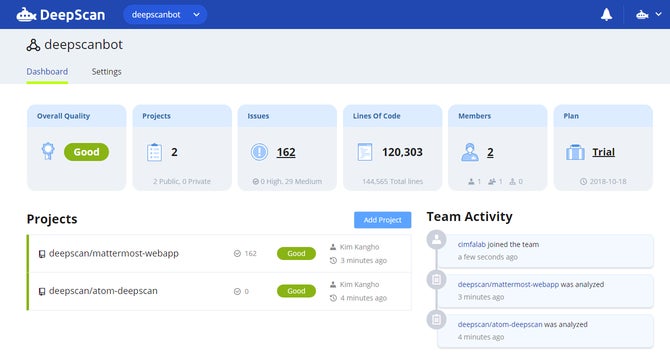Image resolution: width=670 pixels, height=360 pixels.
Task: Click the Members person icon
Action: tap(470, 152)
